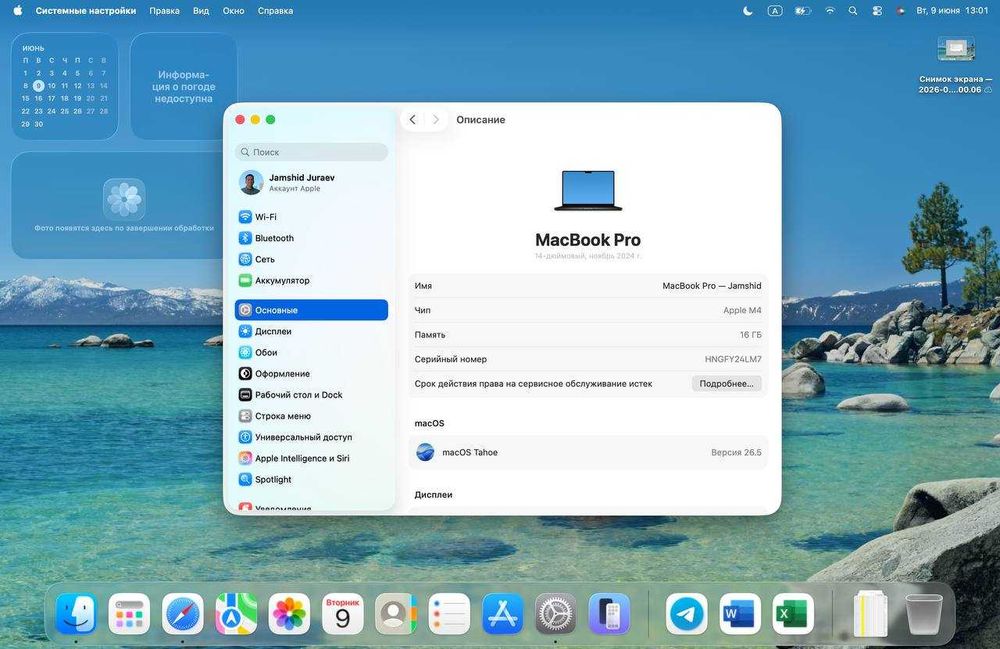Open Оформление appearance settings
Screen dimensions: 1000x649
coord(311,374)
